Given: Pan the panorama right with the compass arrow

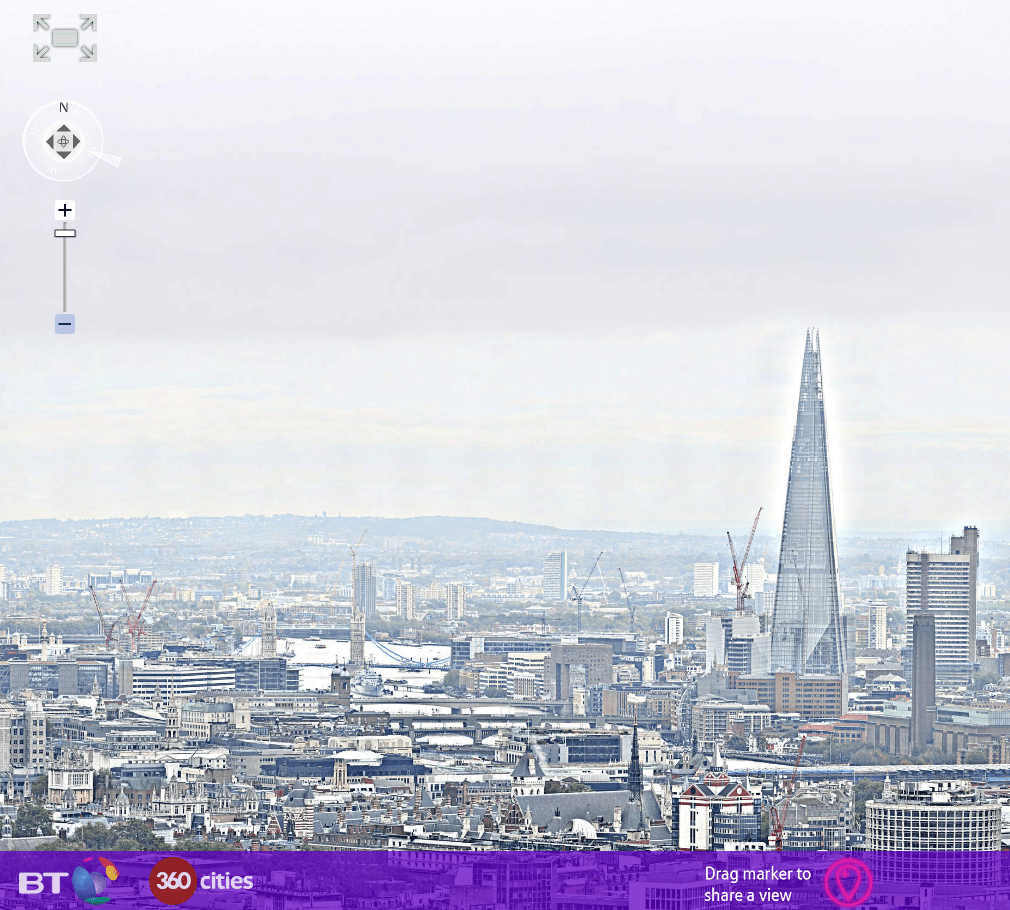Looking at the screenshot, I should point(77,141).
